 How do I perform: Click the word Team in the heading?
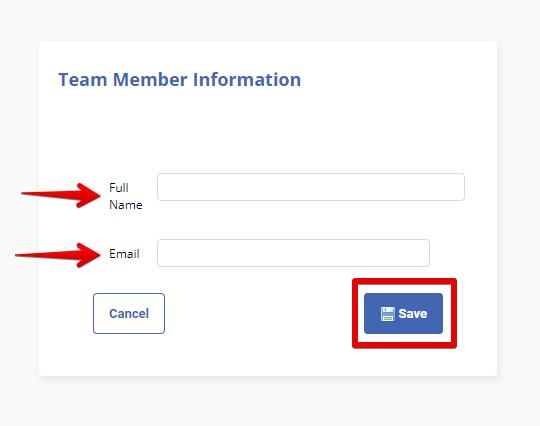83,80
